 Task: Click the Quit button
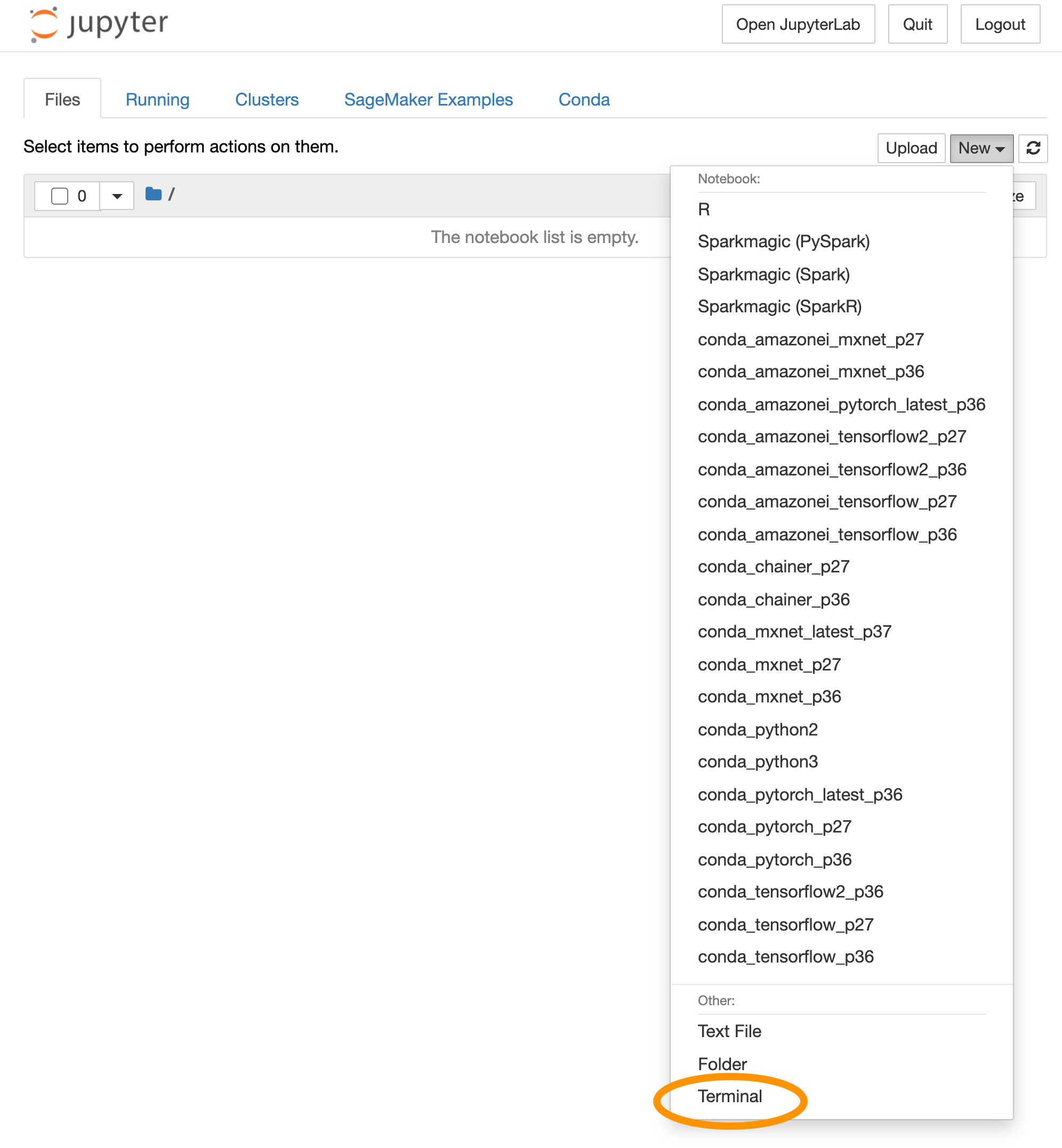click(917, 24)
